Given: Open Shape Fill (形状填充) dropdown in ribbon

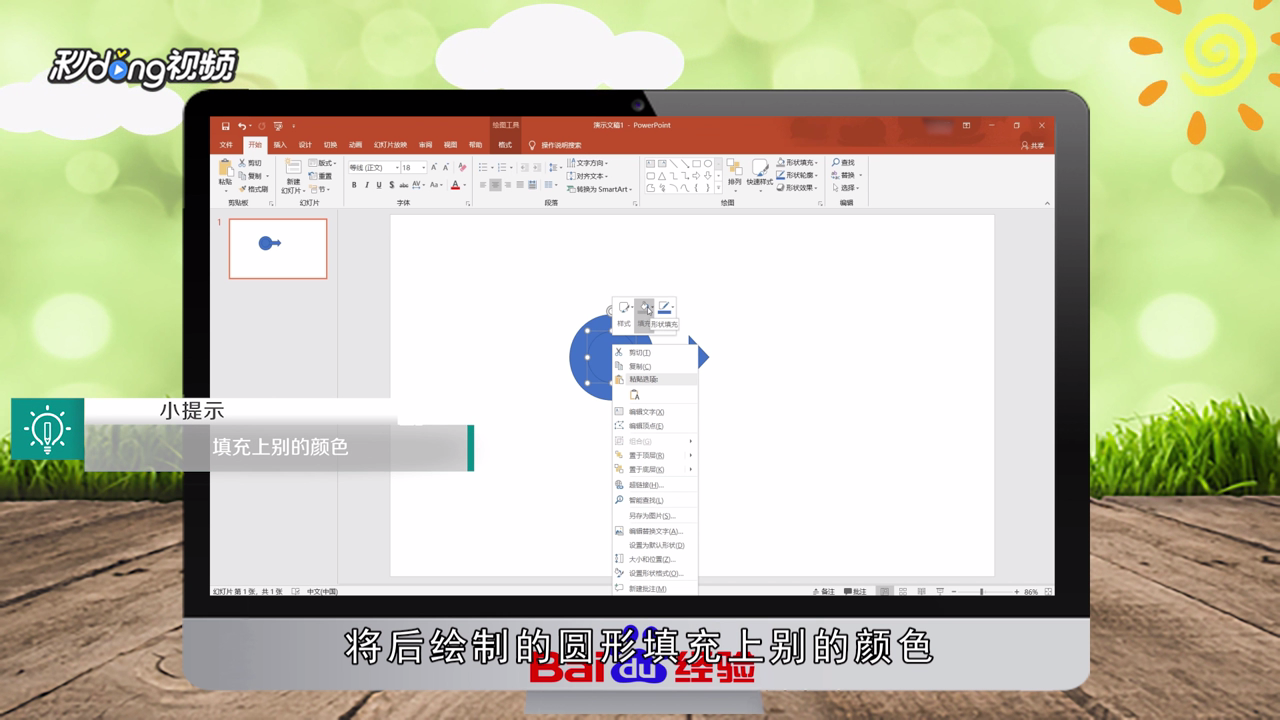Looking at the screenshot, I should pos(797,162).
